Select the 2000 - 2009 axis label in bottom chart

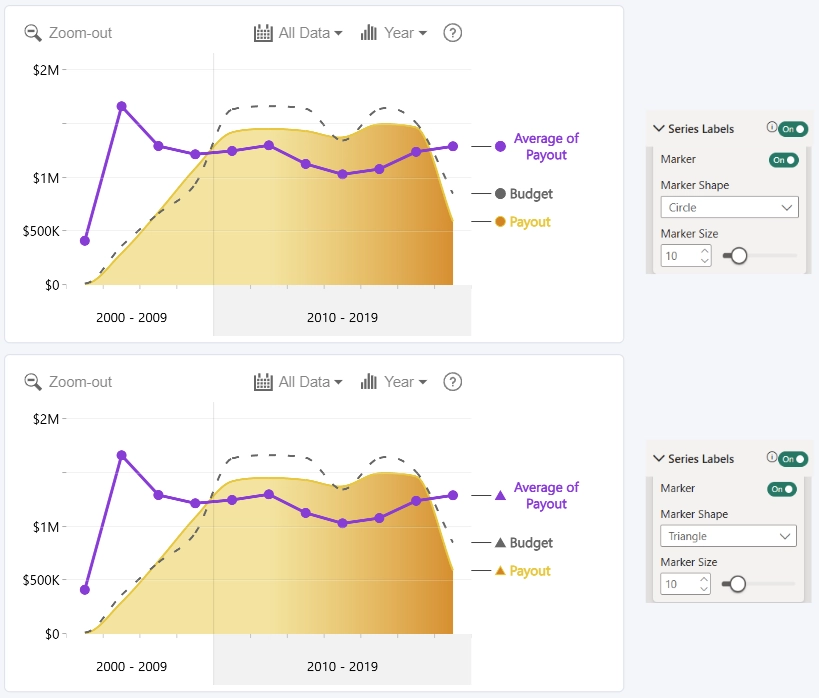tap(132, 667)
